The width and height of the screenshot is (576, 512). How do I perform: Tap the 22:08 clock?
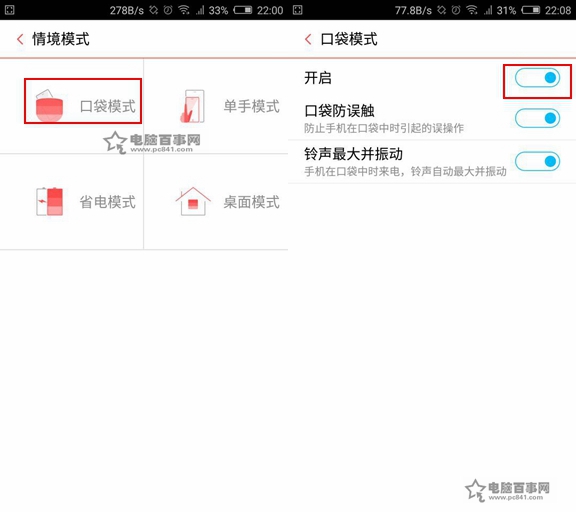pos(558,10)
